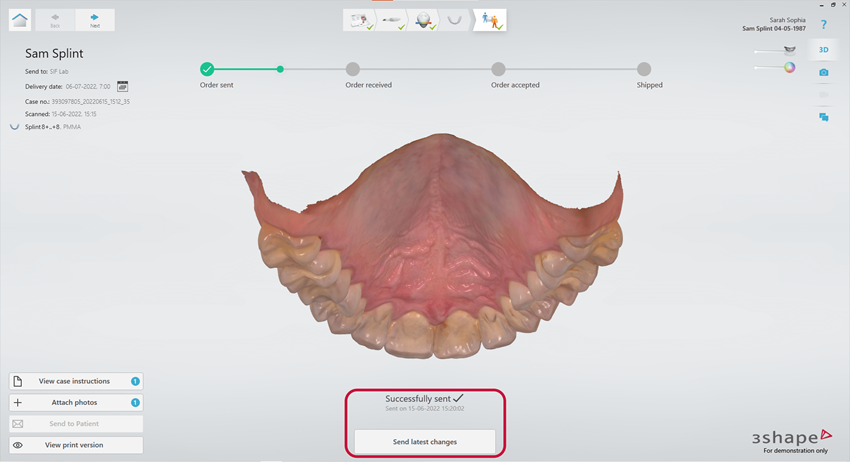This screenshot has height=462, width=850.
Task: Click the 3shape logo
Action: tap(792, 437)
